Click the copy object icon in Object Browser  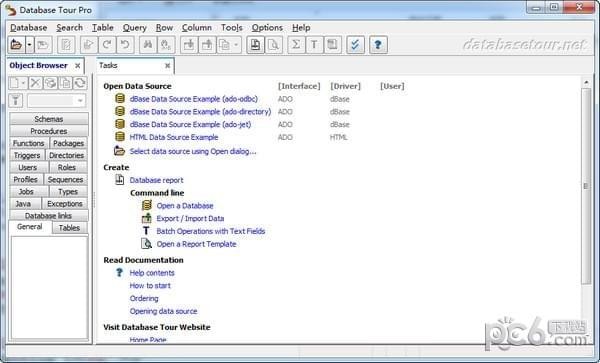[65, 83]
